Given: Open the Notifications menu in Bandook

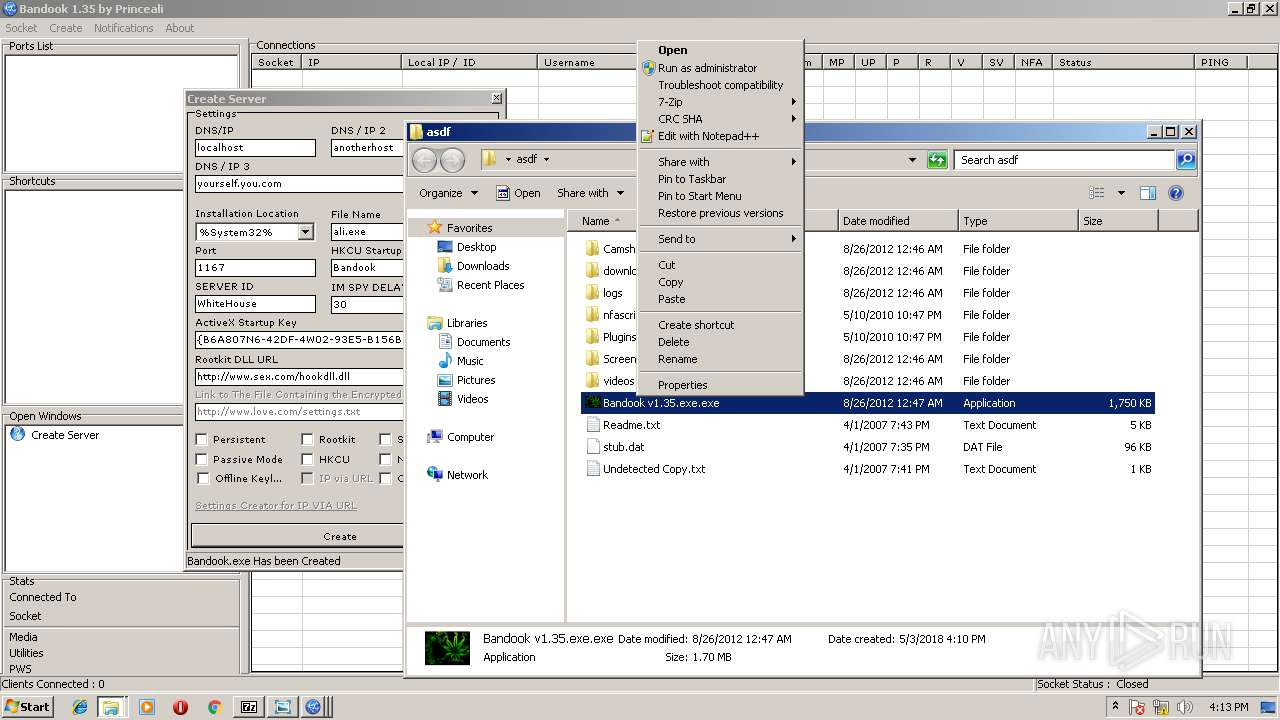Looking at the screenshot, I should click(123, 28).
